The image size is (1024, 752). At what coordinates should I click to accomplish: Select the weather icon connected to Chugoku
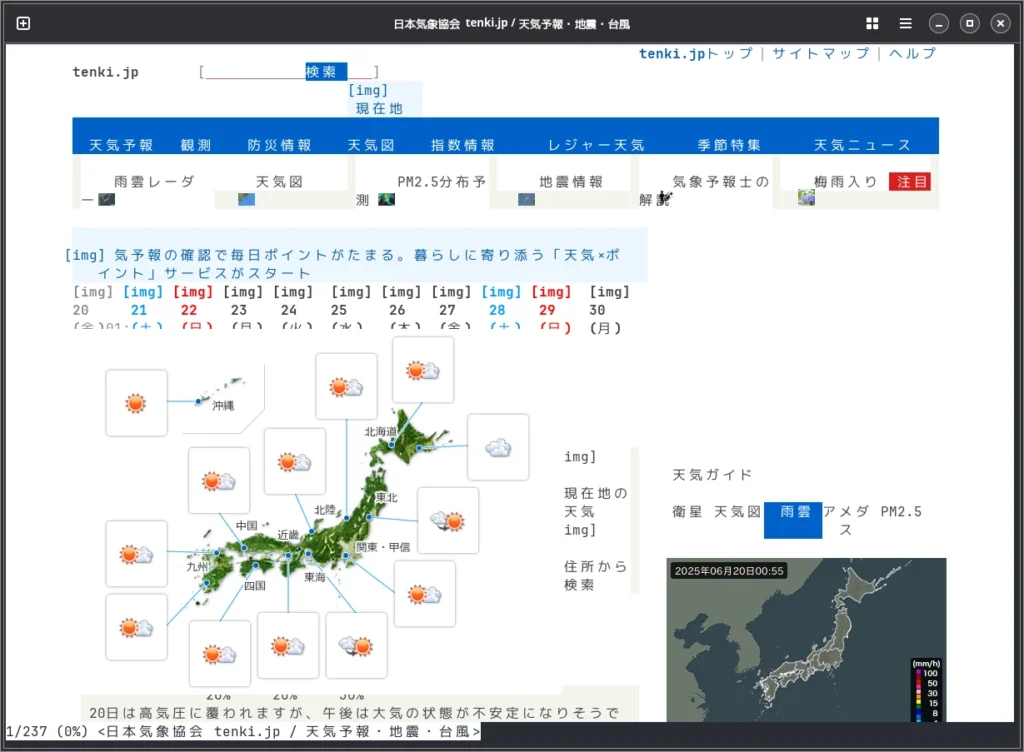(218, 480)
